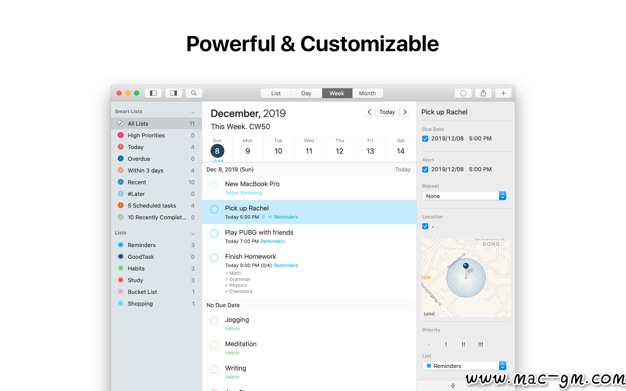
Task: Select the GoodTask list
Action: [156, 257]
